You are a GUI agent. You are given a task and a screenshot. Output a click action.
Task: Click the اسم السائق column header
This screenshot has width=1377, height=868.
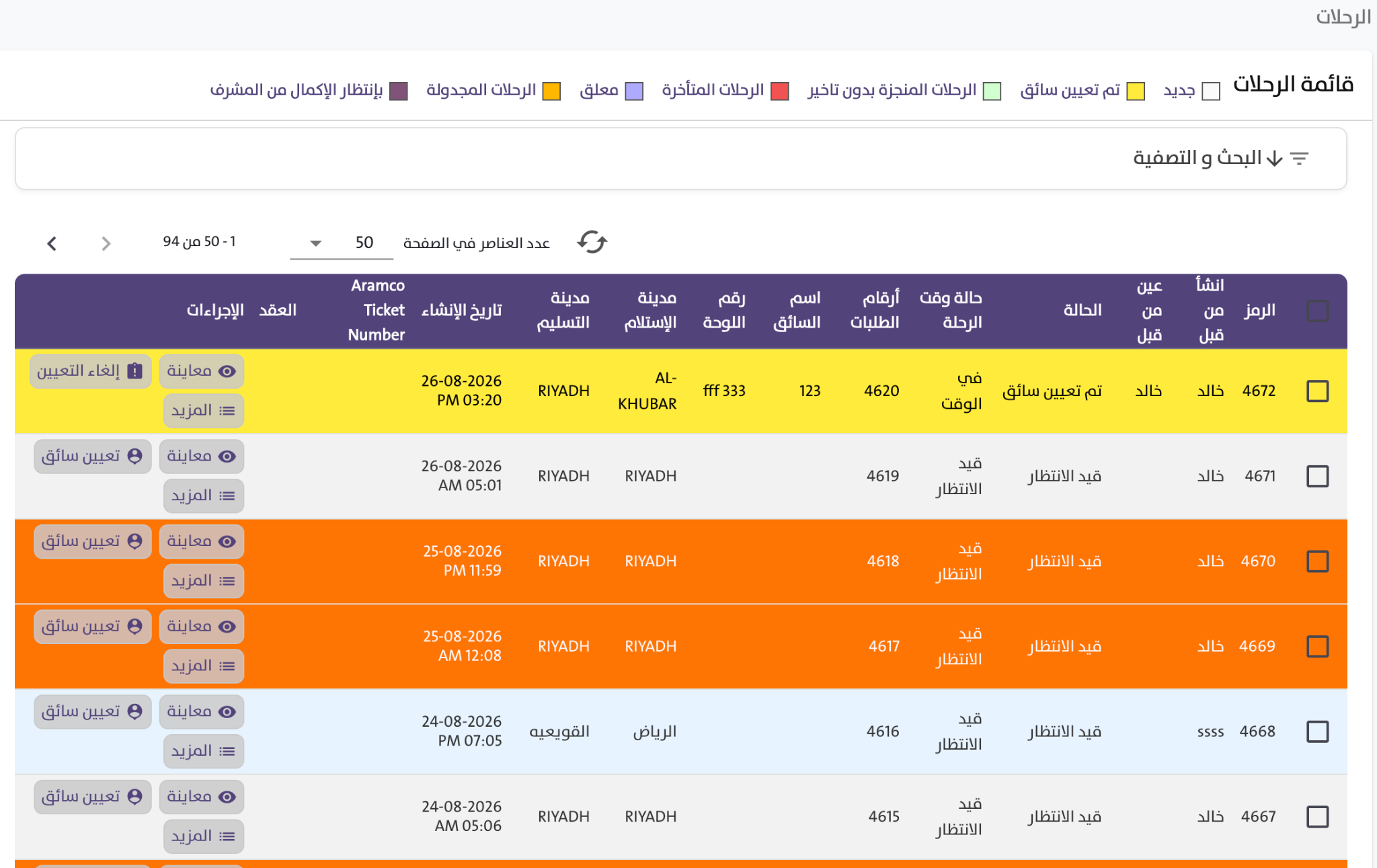click(797, 310)
